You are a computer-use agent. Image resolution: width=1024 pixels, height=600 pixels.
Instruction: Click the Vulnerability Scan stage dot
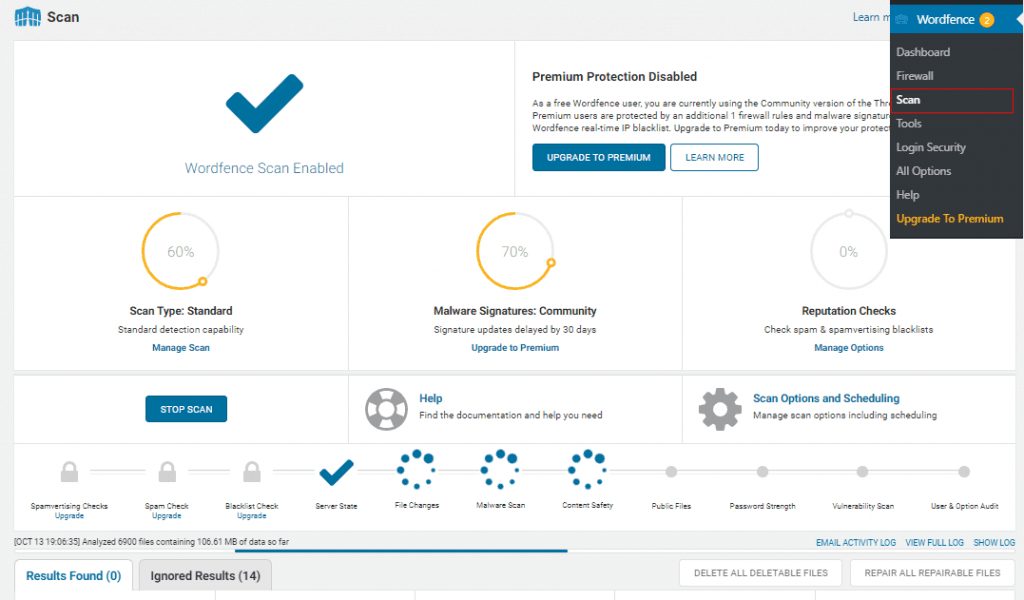tap(863, 471)
